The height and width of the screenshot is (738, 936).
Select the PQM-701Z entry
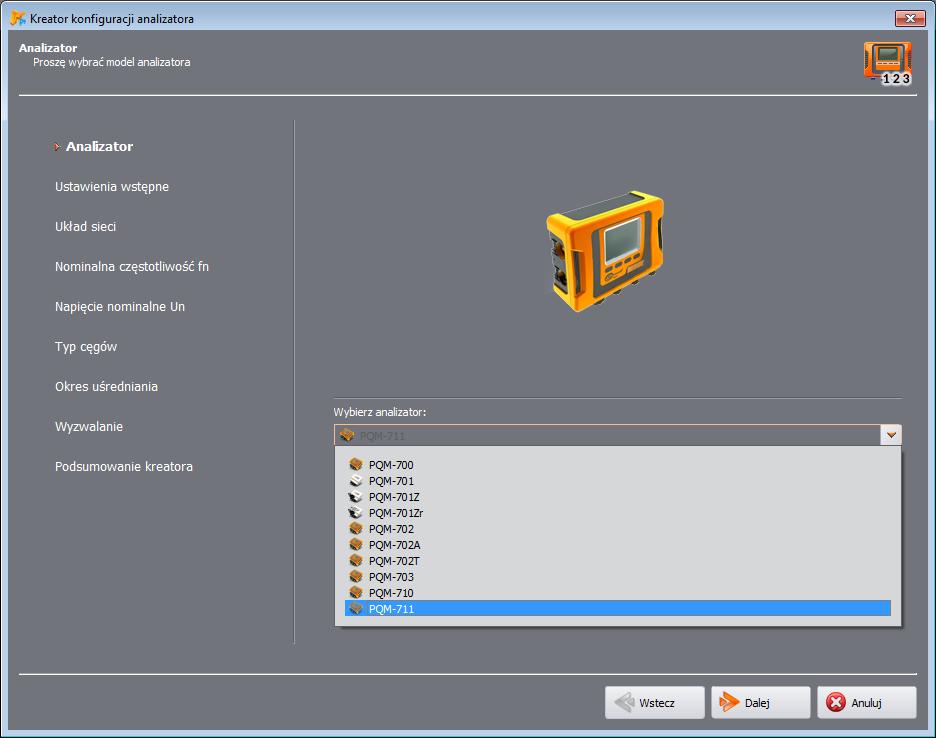(618, 497)
